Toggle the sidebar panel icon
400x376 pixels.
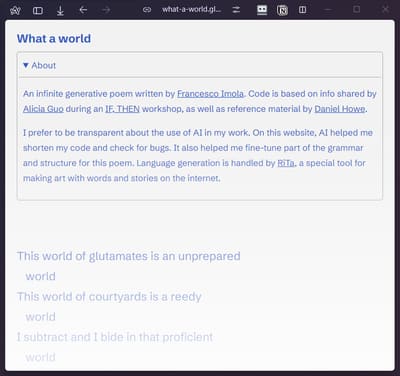tap(38, 10)
